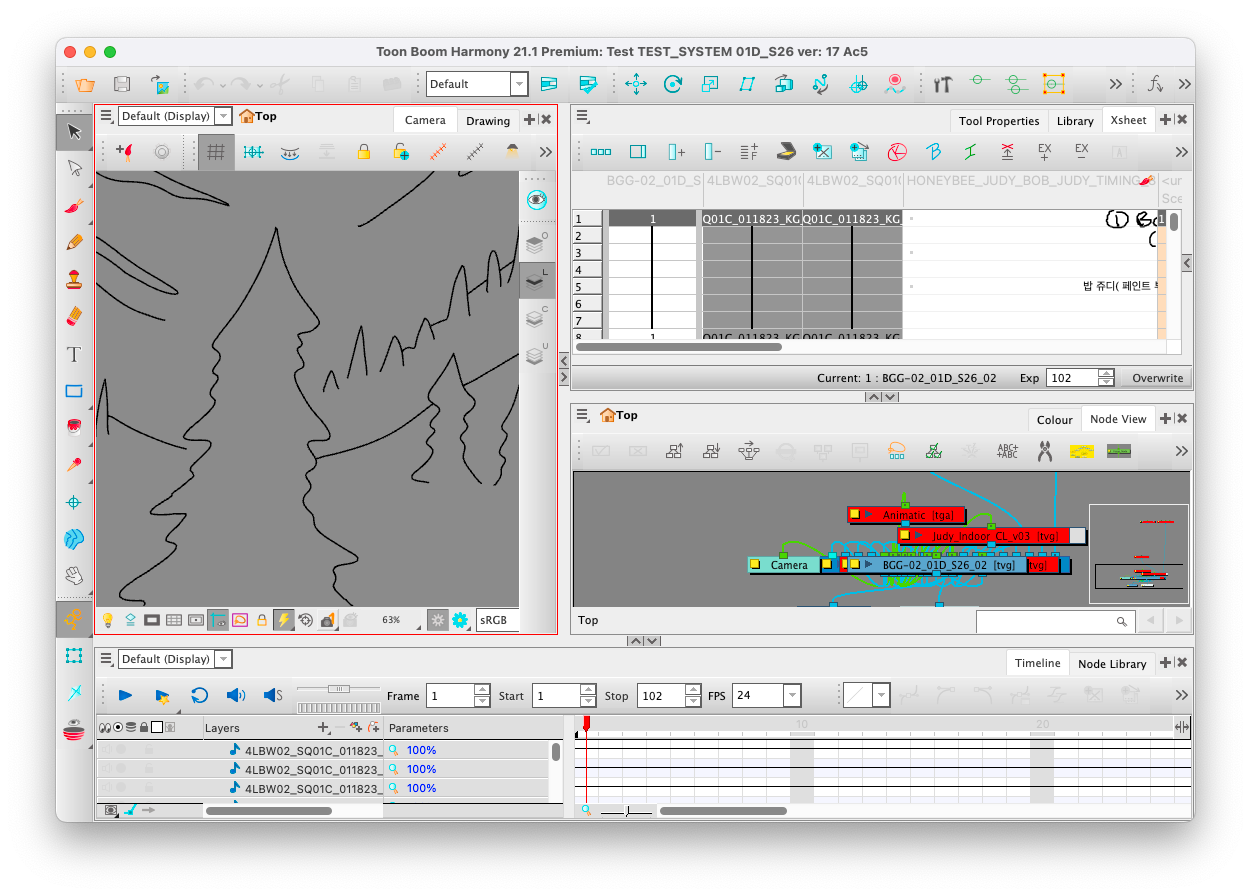Switch to the Library tab
The height and width of the screenshot is (896, 1251).
(1075, 121)
